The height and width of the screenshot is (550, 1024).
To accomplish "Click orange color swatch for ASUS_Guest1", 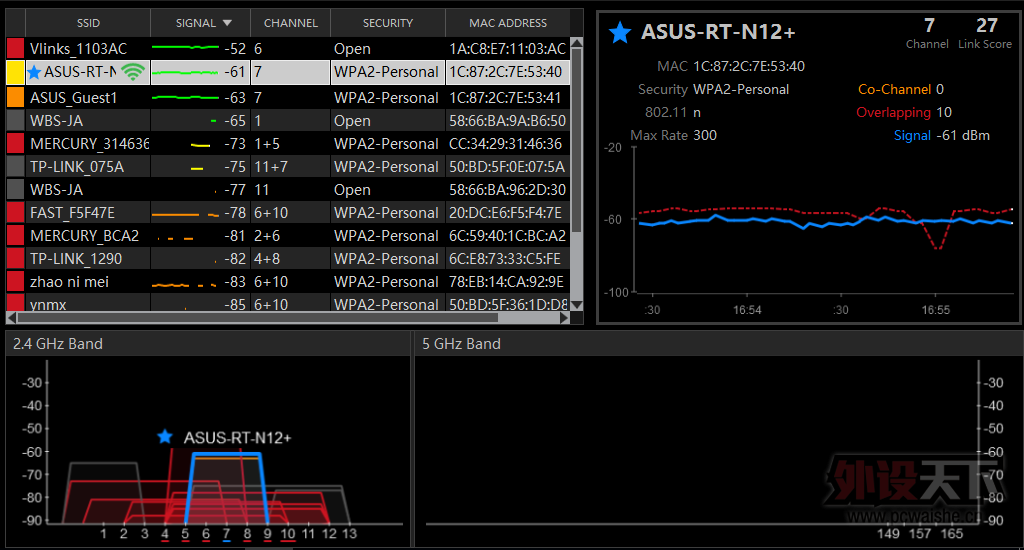I will point(15,97).
